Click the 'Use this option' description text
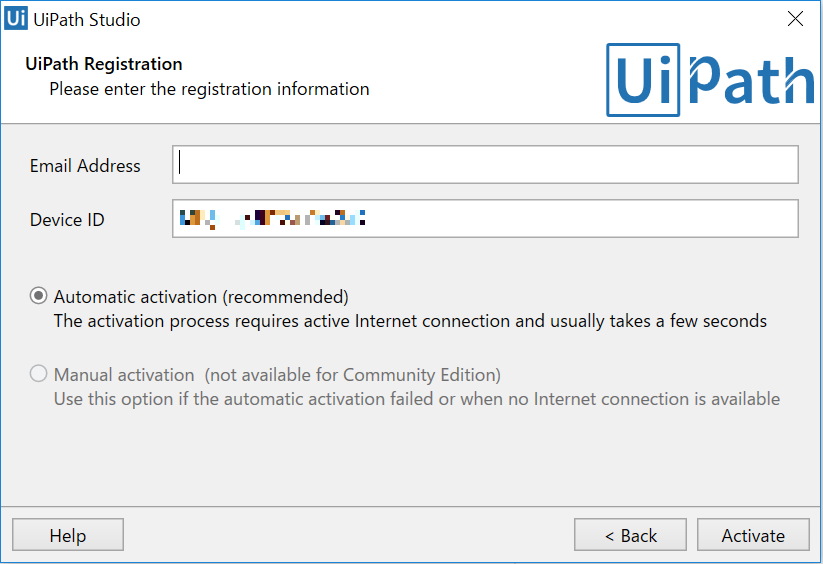Image resolution: width=823 pixels, height=564 pixels. point(417,399)
